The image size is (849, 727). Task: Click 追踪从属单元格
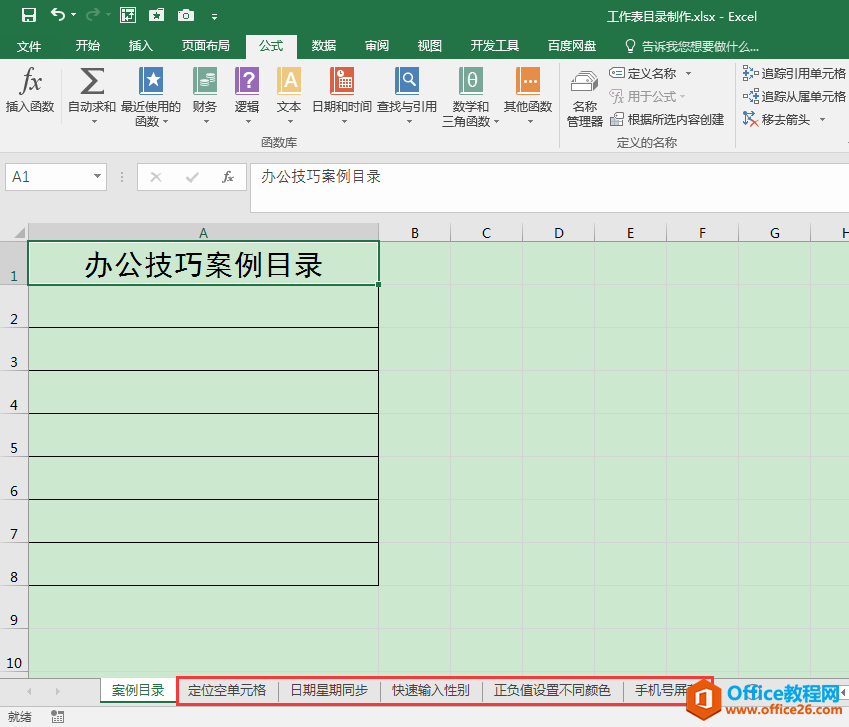point(794,96)
